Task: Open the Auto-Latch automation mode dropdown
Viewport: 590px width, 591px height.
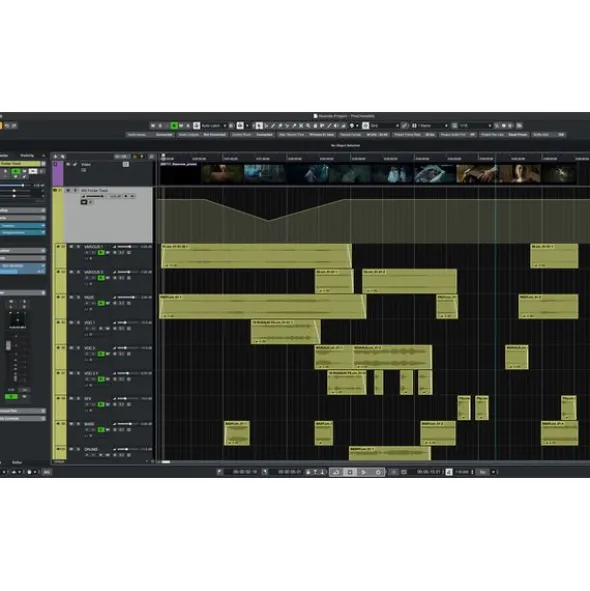Action: [213, 126]
